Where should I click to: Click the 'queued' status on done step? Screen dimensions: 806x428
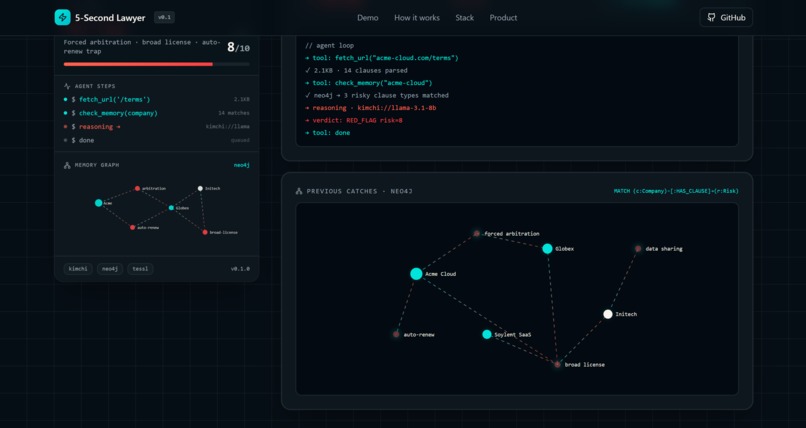pos(240,140)
